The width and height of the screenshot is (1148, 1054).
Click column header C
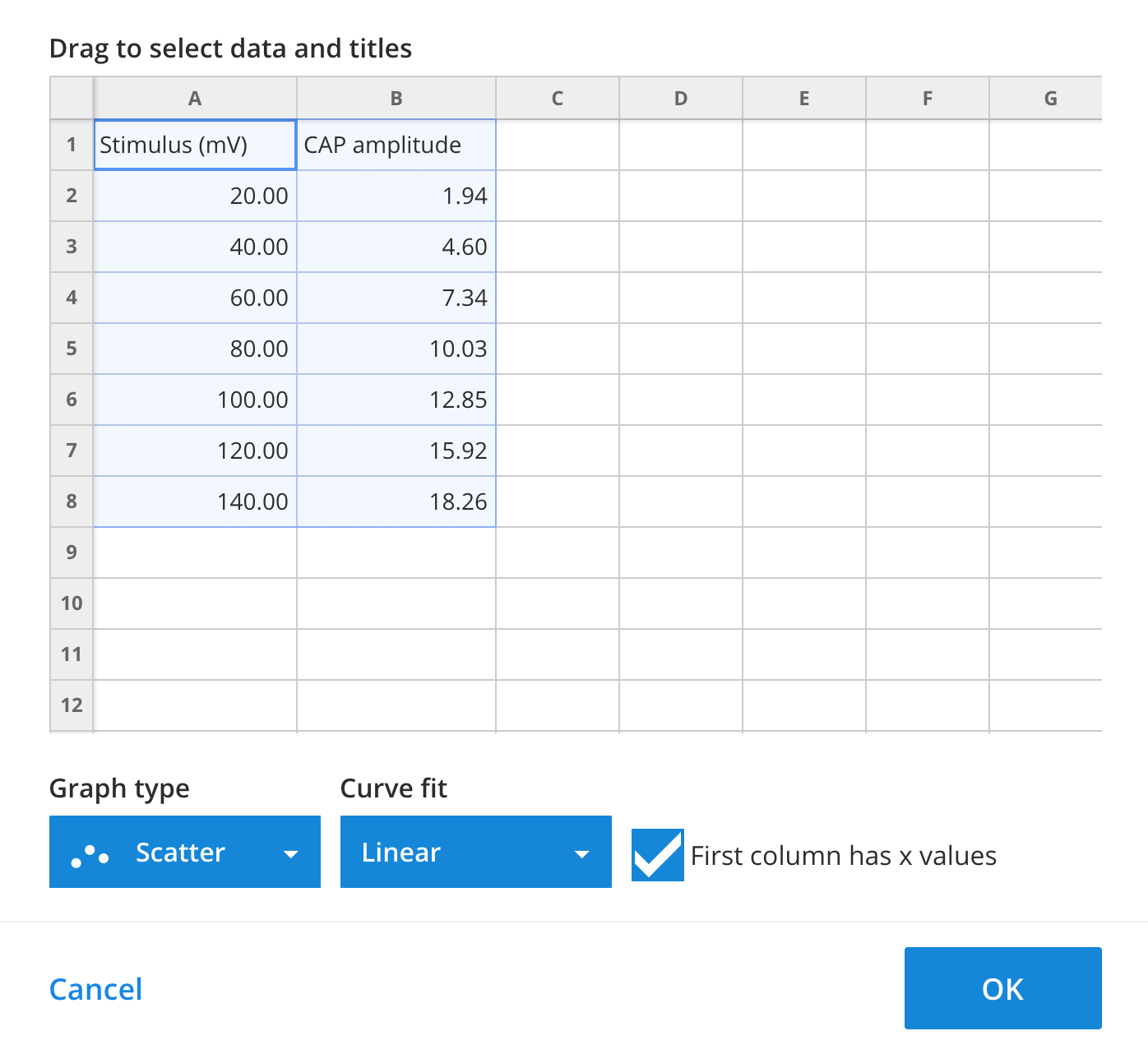click(558, 98)
